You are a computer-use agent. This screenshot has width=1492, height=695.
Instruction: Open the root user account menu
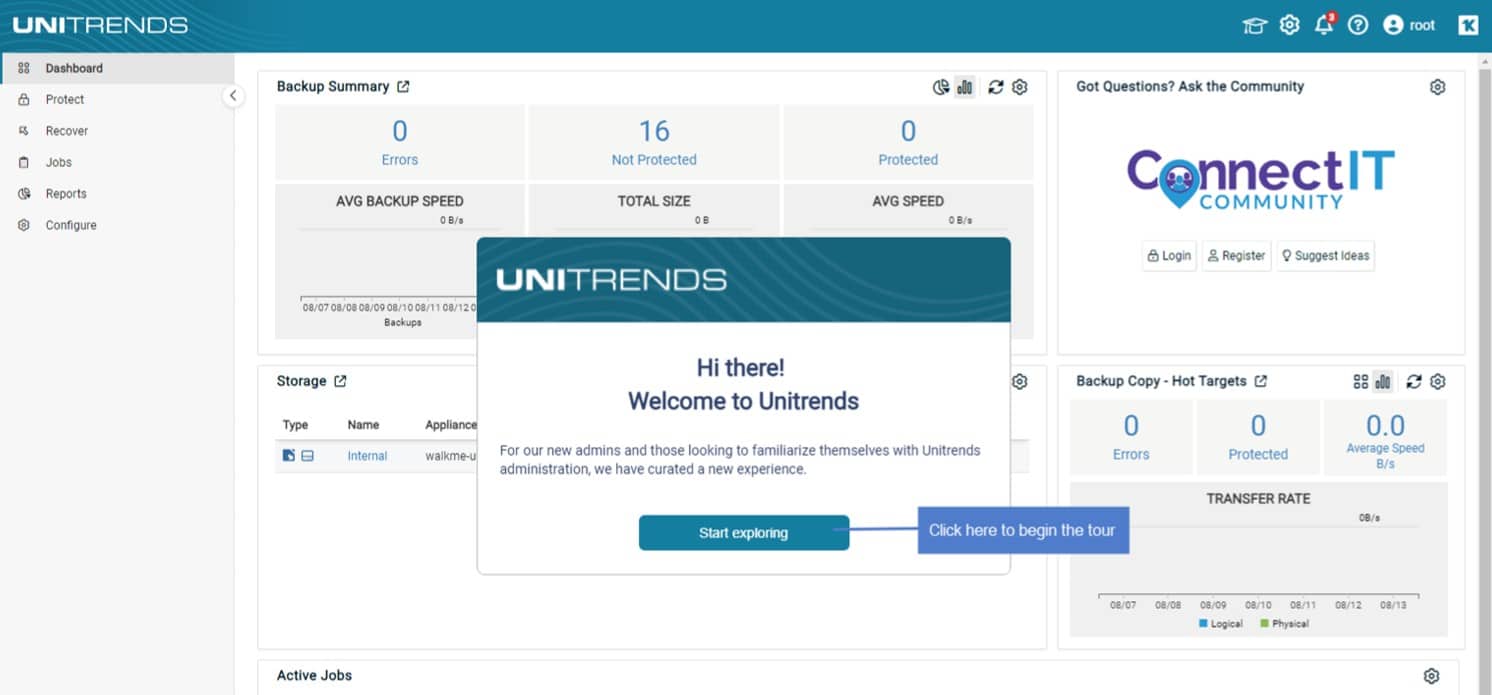pos(1409,26)
